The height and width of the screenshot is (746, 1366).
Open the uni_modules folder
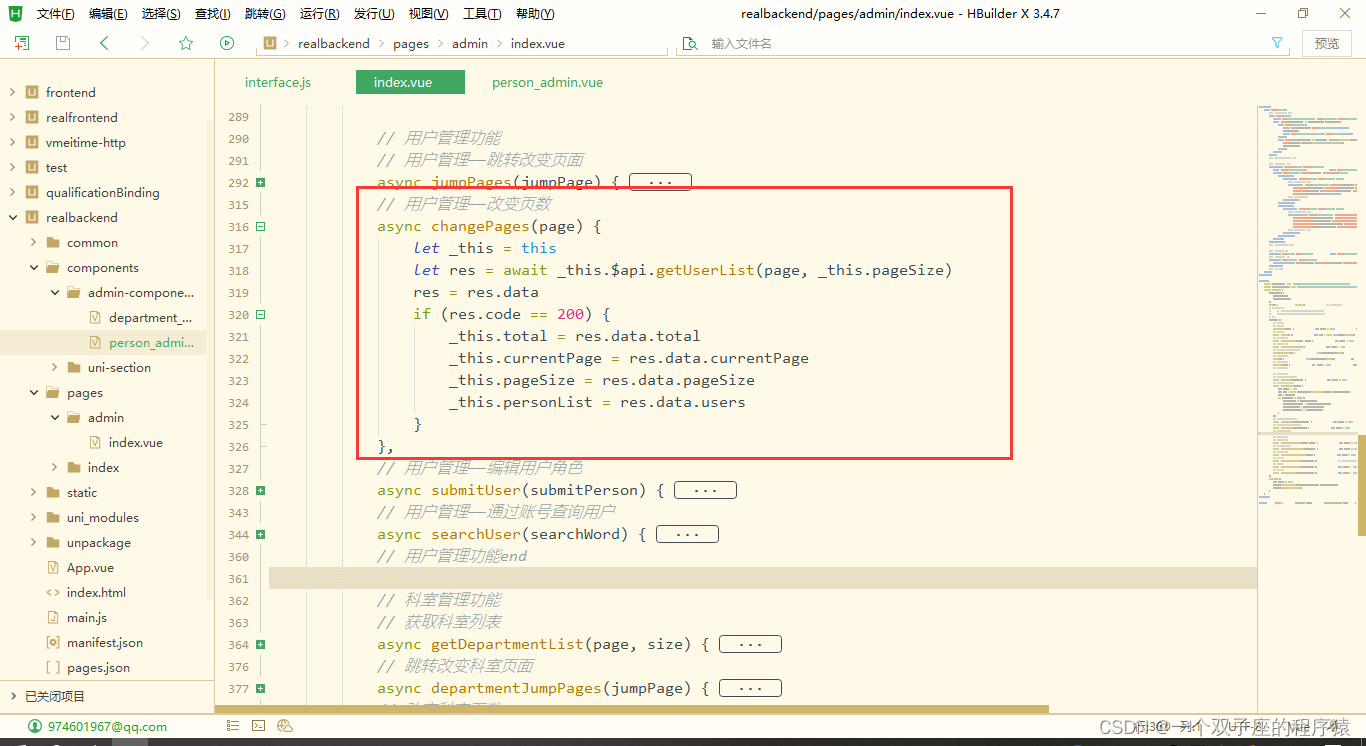(103, 517)
